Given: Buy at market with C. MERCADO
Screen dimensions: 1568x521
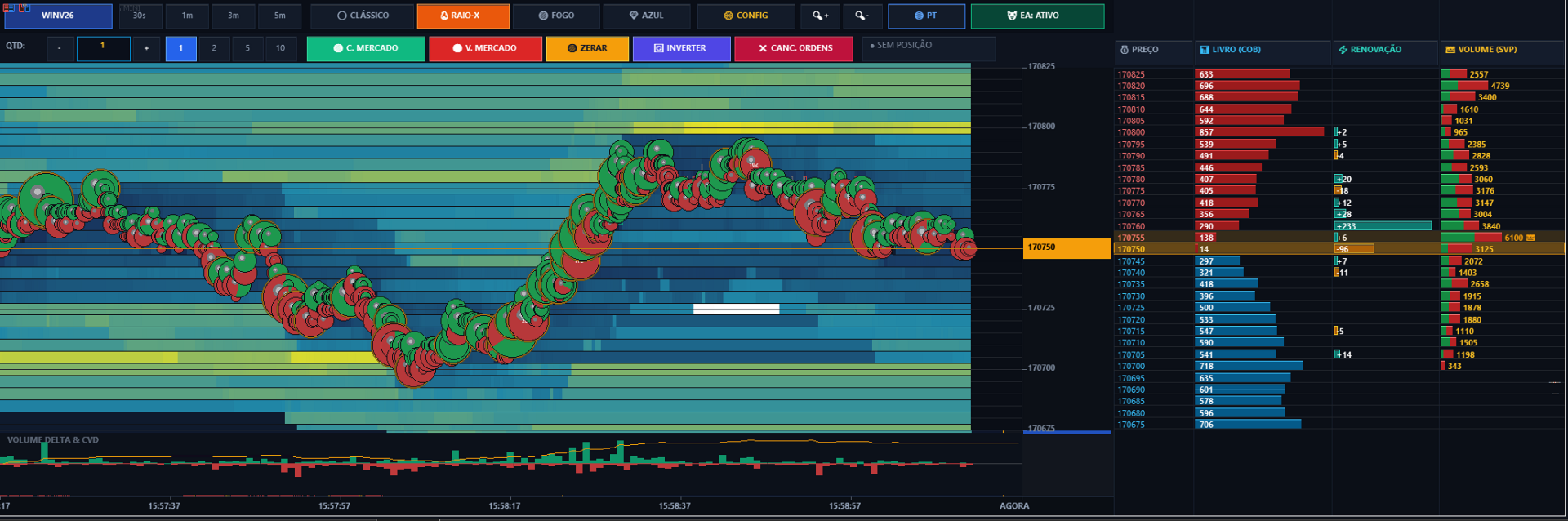Looking at the screenshot, I should 366,48.
